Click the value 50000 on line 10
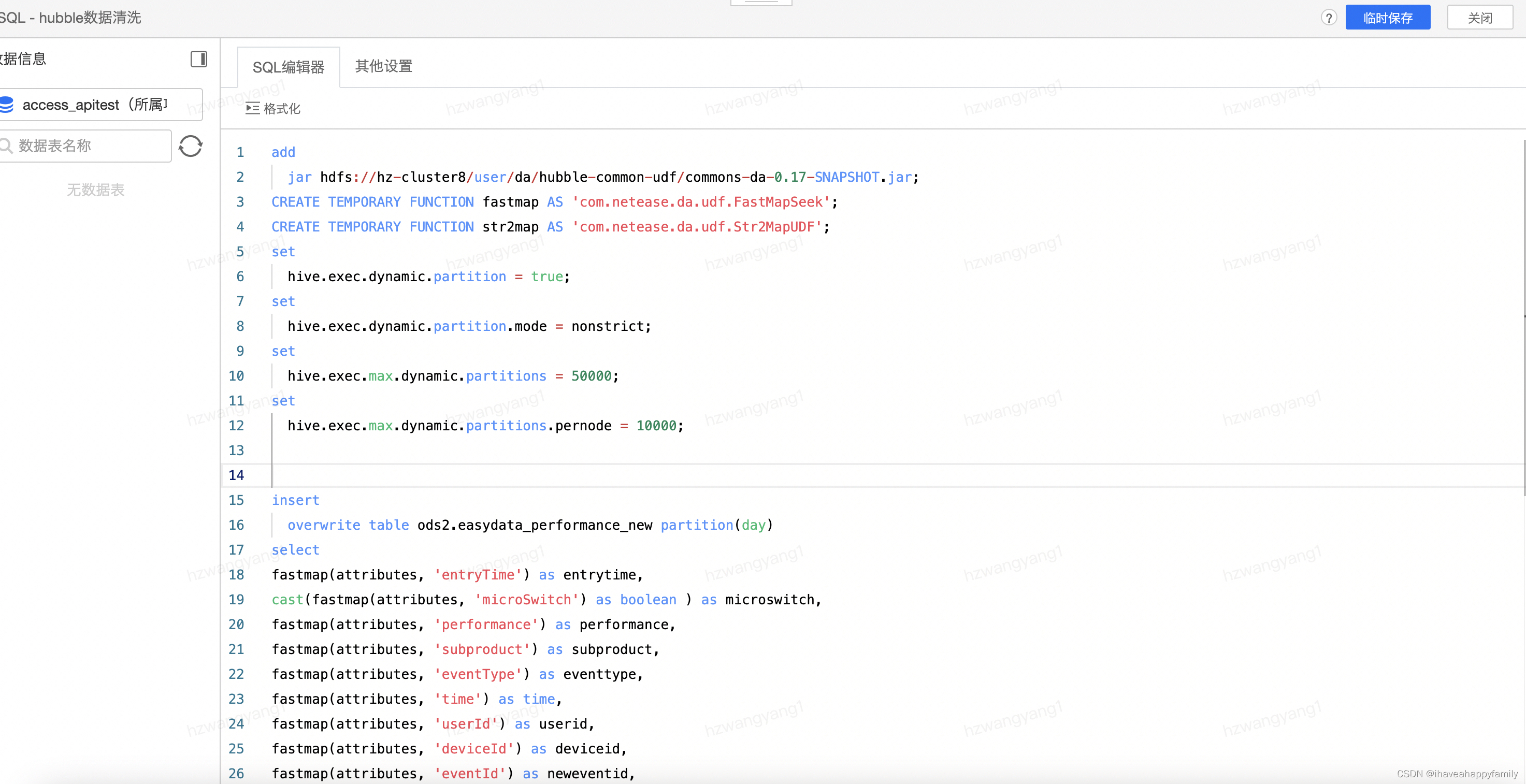 (591, 376)
